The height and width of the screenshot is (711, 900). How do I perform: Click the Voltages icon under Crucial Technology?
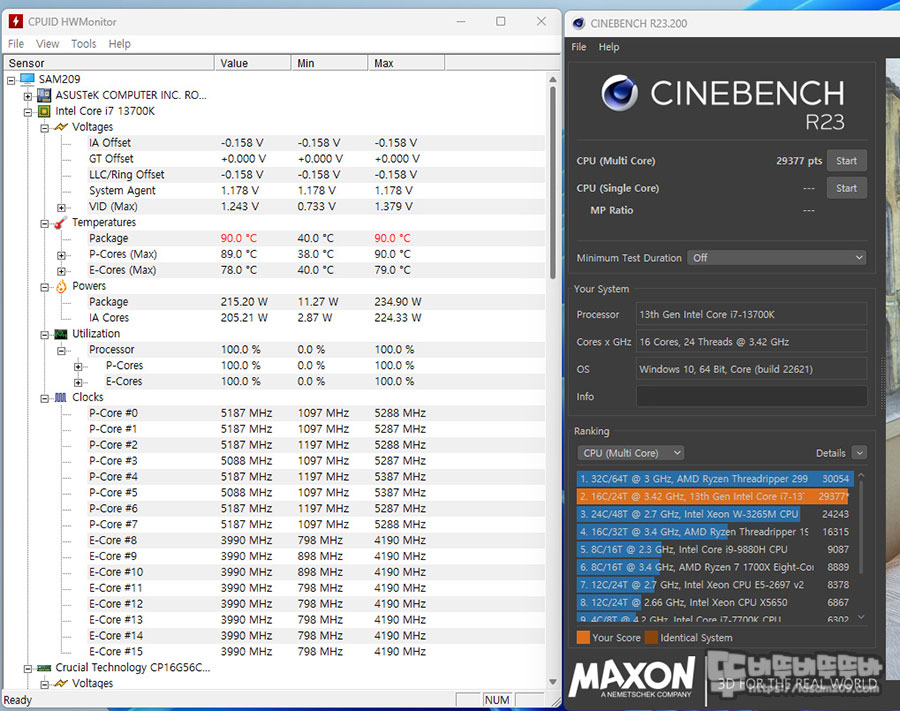point(61,683)
